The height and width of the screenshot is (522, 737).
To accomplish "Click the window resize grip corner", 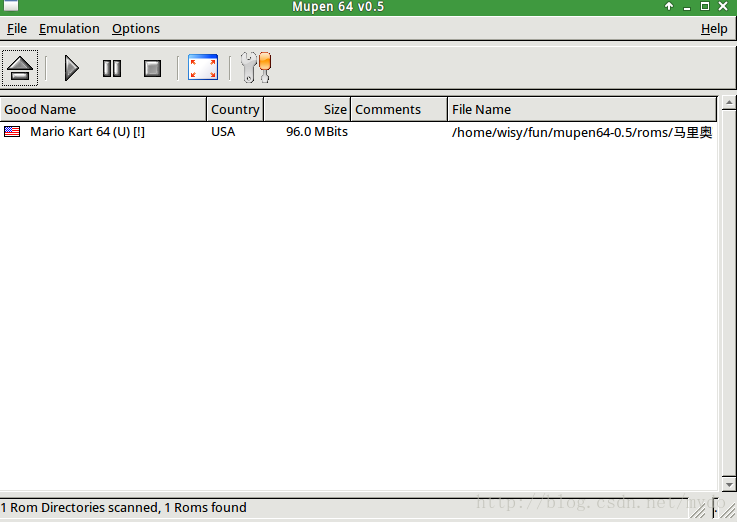I will pyautogui.click(x=726, y=509).
